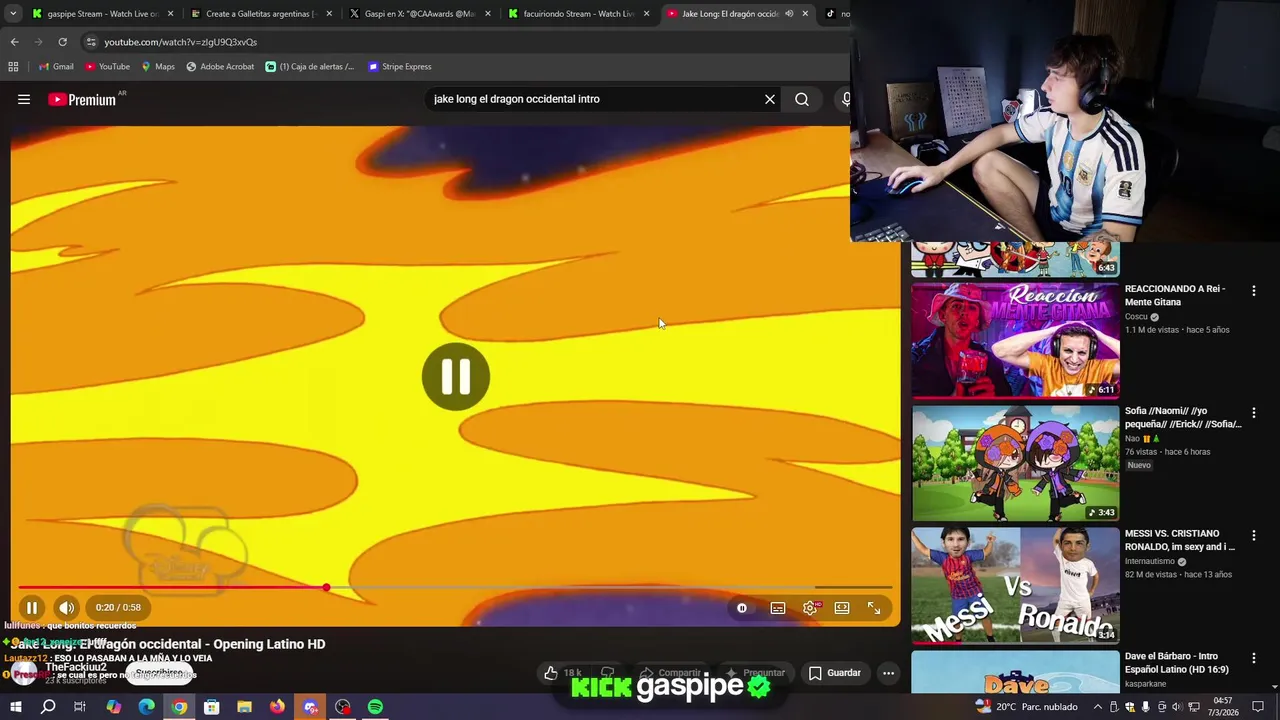Switch to theater mode view
This screenshot has height=720, width=1280.
click(x=842, y=608)
